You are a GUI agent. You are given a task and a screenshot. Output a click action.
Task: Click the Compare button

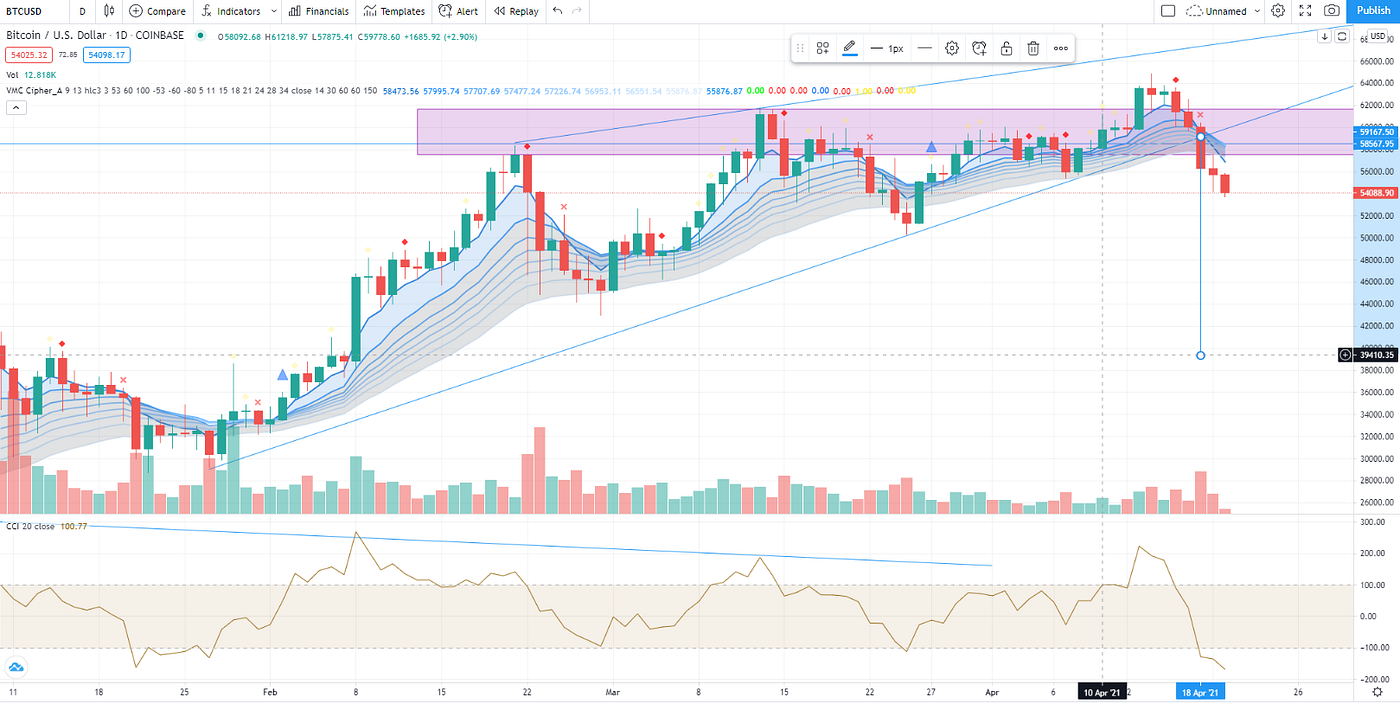pyautogui.click(x=157, y=11)
